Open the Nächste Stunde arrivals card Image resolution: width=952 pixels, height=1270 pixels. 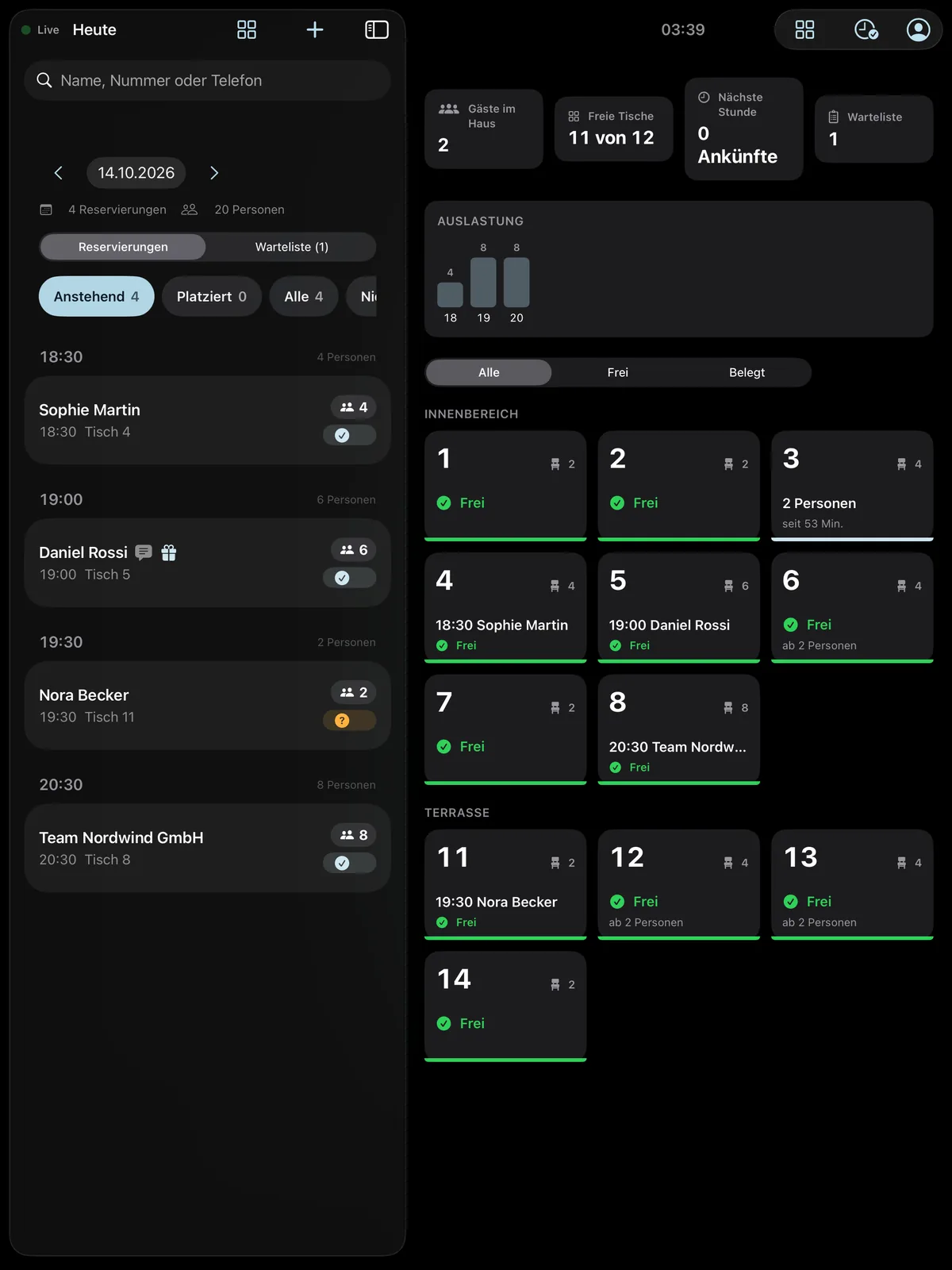click(744, 129)
